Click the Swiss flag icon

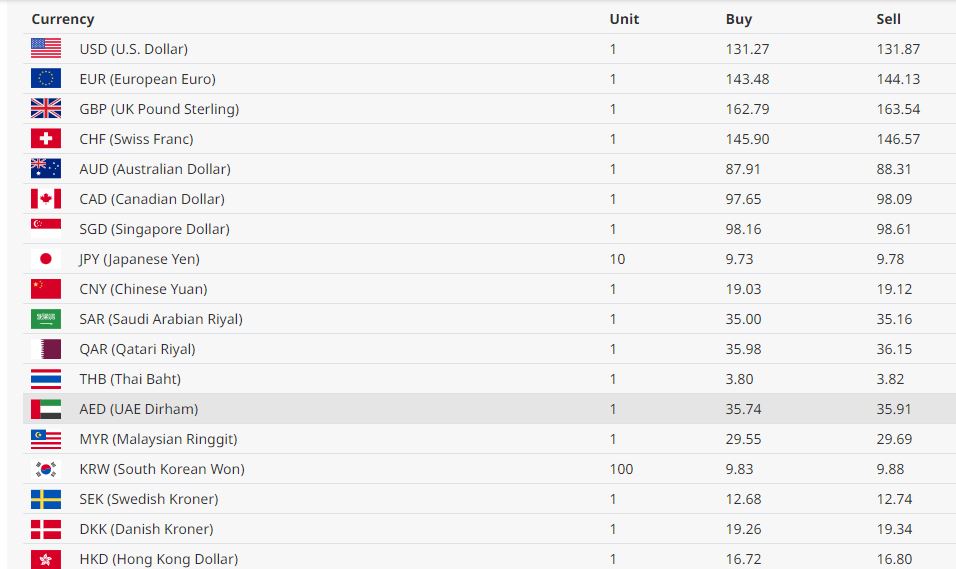(46, 138)
